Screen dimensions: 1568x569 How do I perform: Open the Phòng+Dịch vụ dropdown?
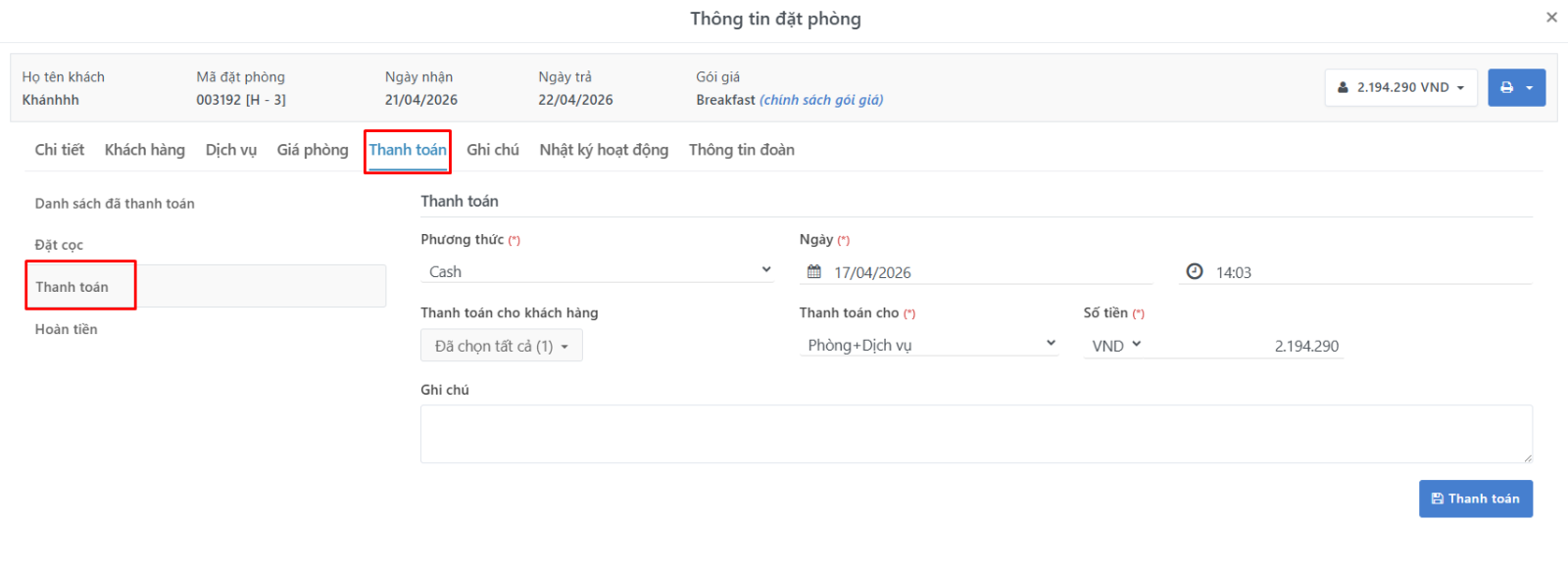928,345
